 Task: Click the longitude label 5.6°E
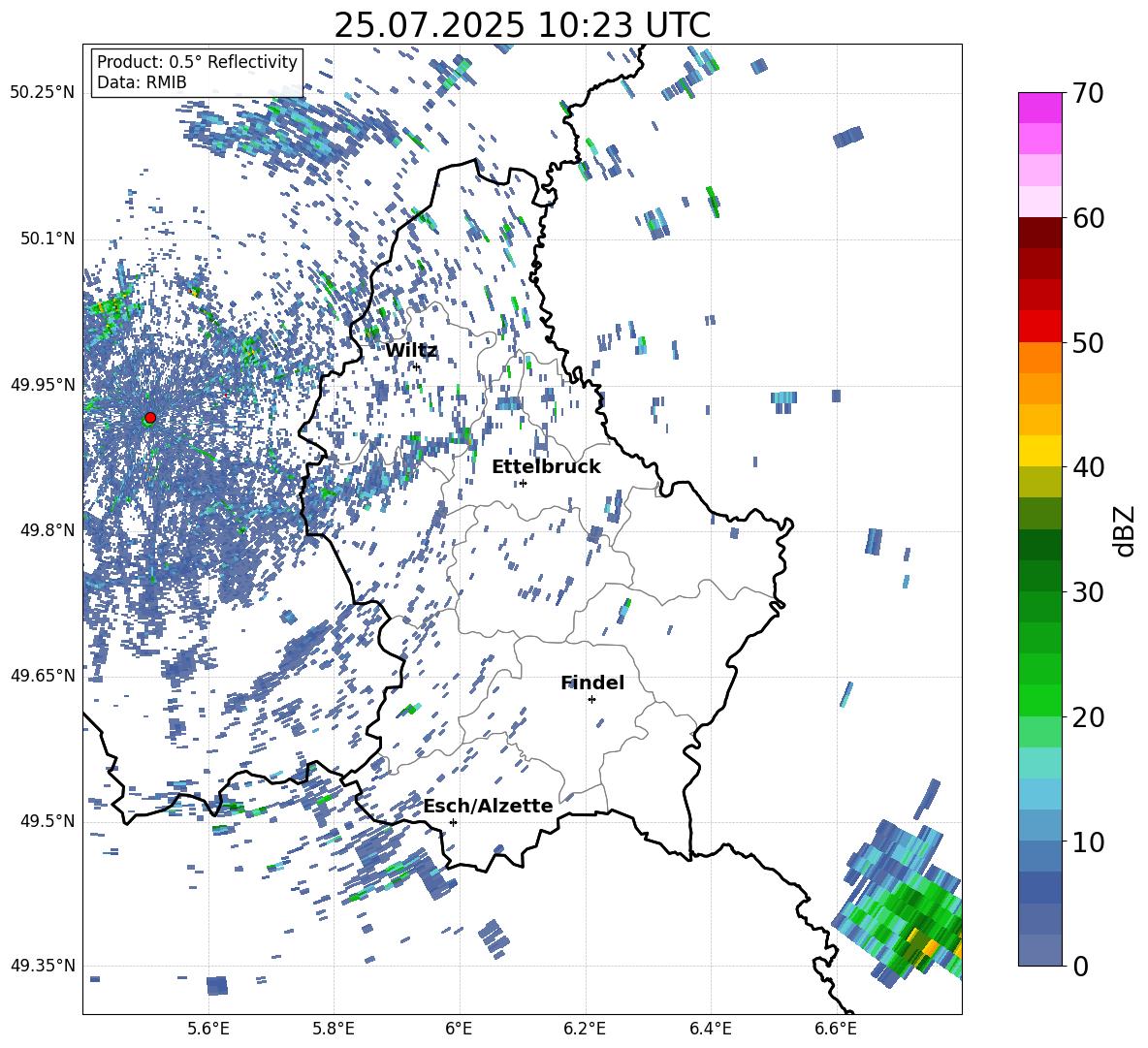[208, 1029]
